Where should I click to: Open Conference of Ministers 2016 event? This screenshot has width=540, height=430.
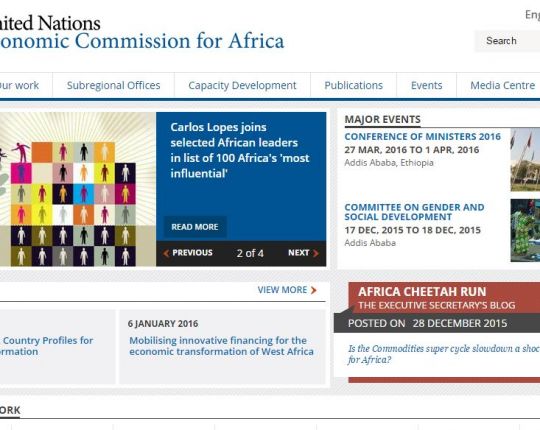click(x=423, y=137)
